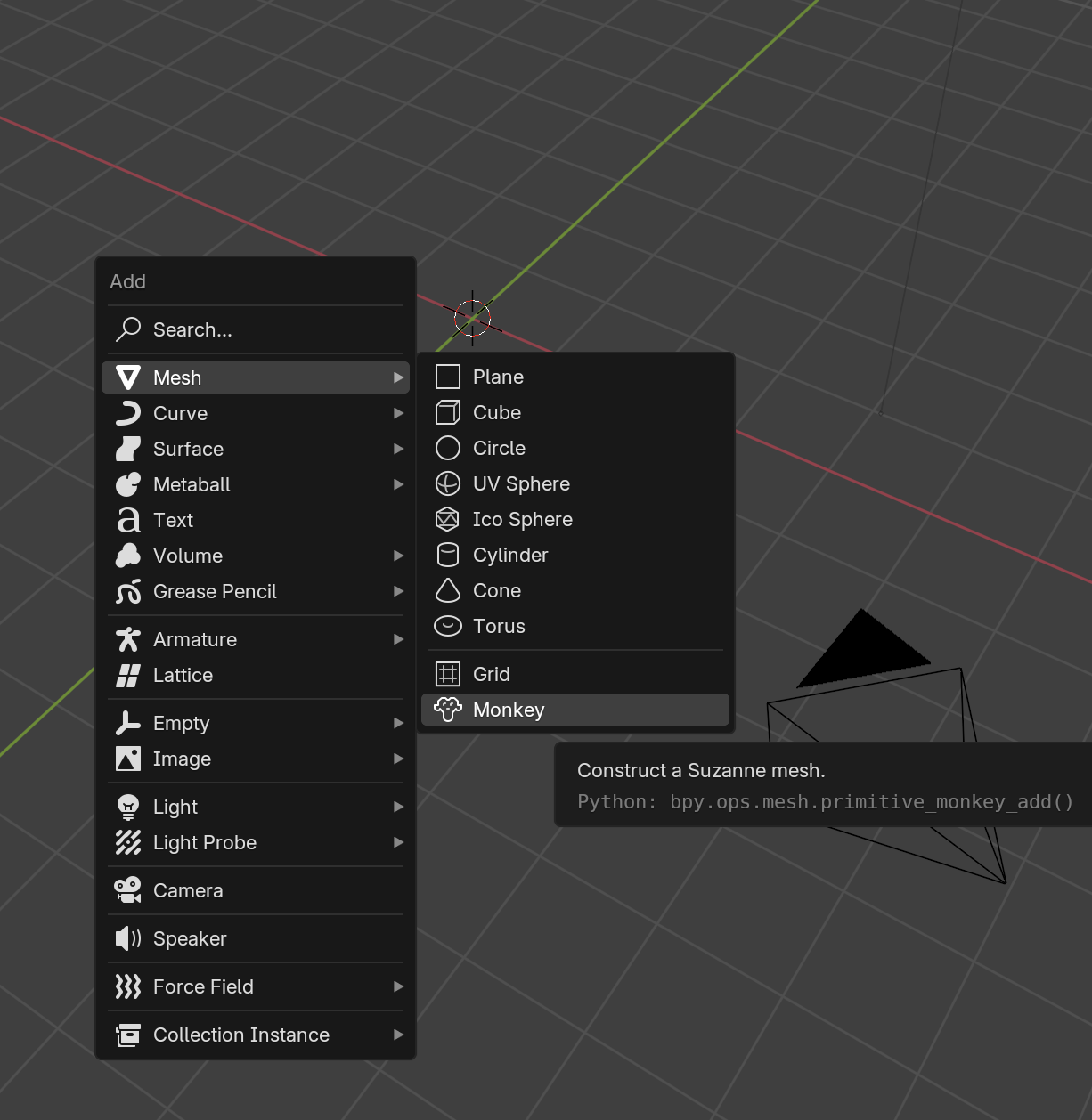
Task: Click the Force Field wavy icon
Action: 128,986
